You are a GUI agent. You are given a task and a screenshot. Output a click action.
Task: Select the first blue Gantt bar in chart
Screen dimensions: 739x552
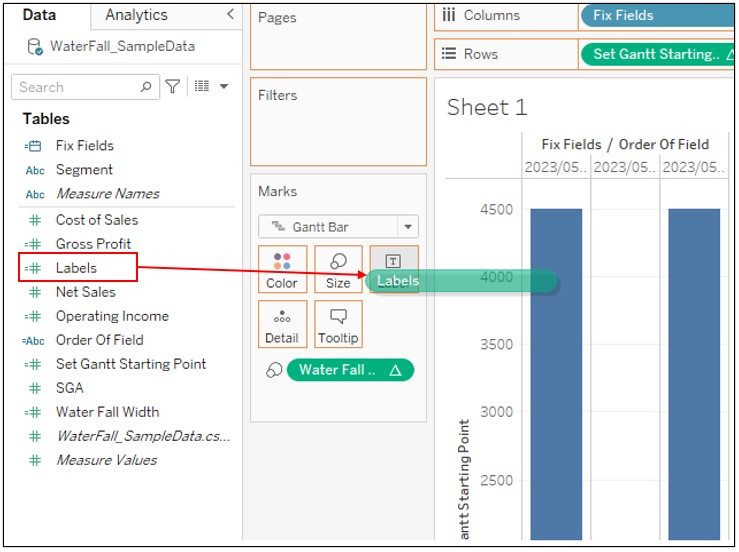coord(556,374)
